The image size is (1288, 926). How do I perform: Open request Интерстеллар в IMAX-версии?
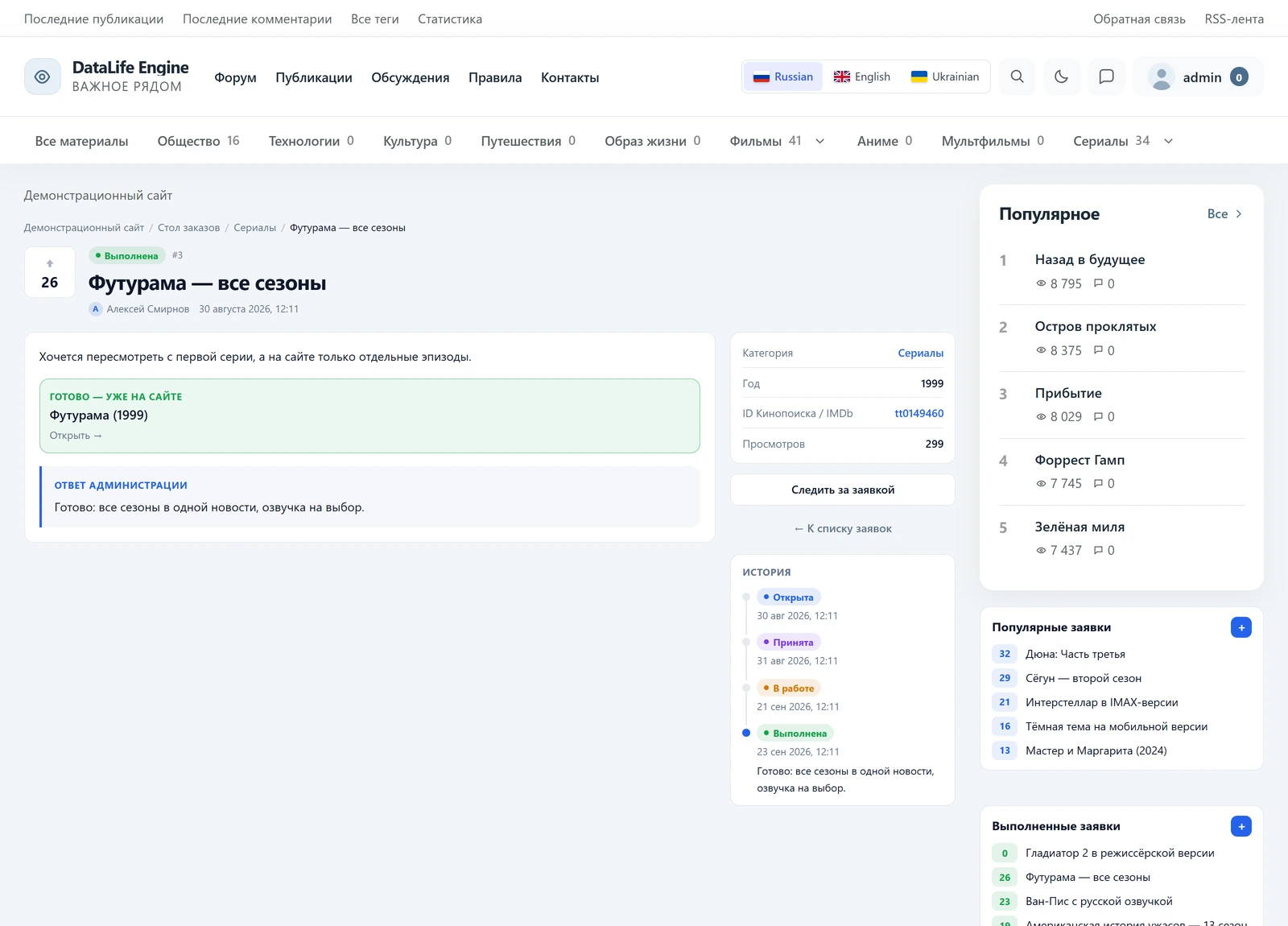[x=1101, y=702]
